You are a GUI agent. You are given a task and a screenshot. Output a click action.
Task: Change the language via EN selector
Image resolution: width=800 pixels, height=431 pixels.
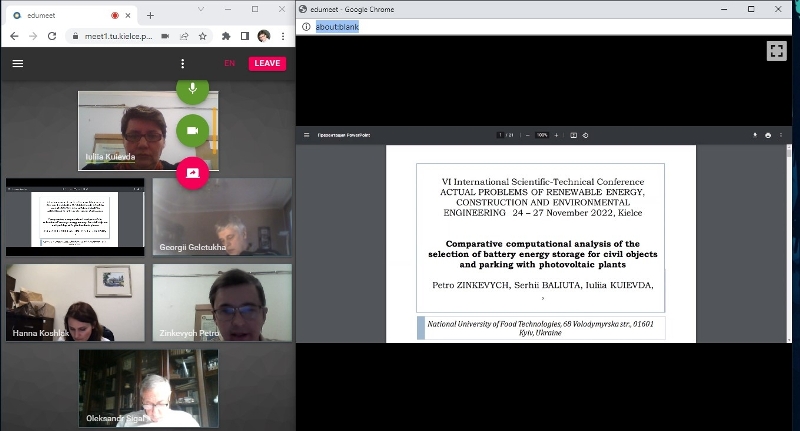pos(230,63)
